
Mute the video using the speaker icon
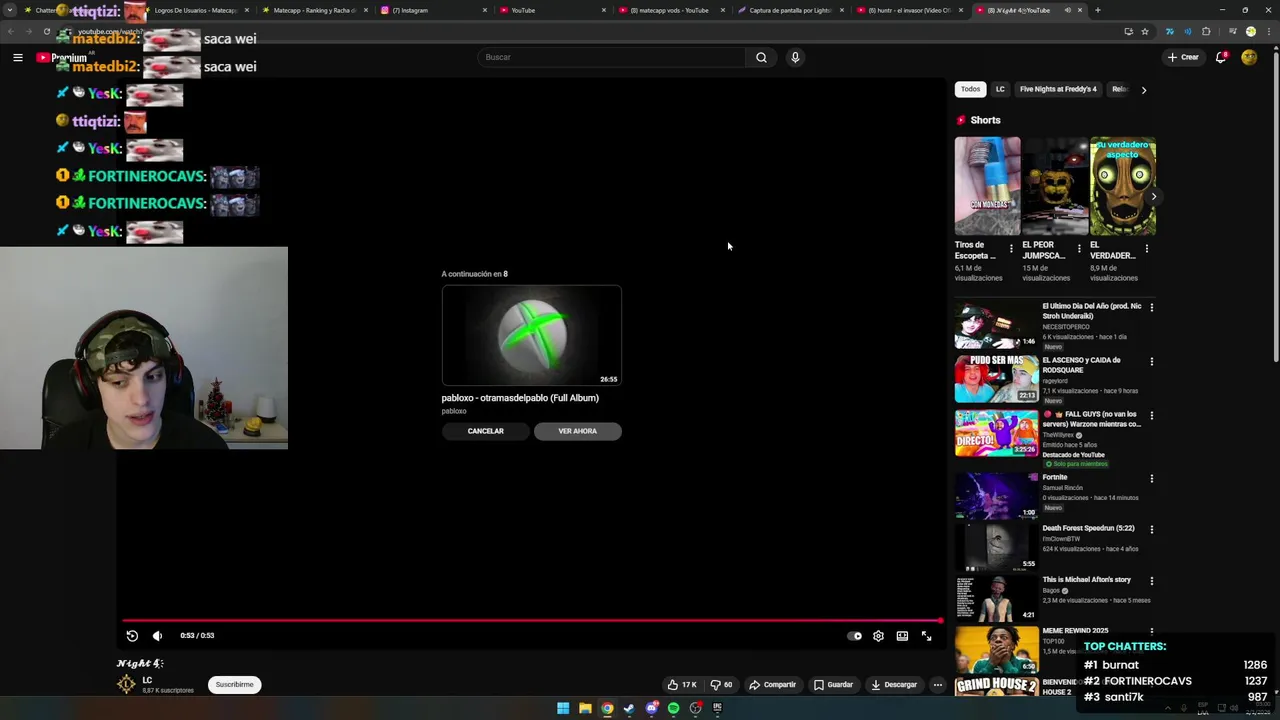pyautogui.click(x=157, y=636)
